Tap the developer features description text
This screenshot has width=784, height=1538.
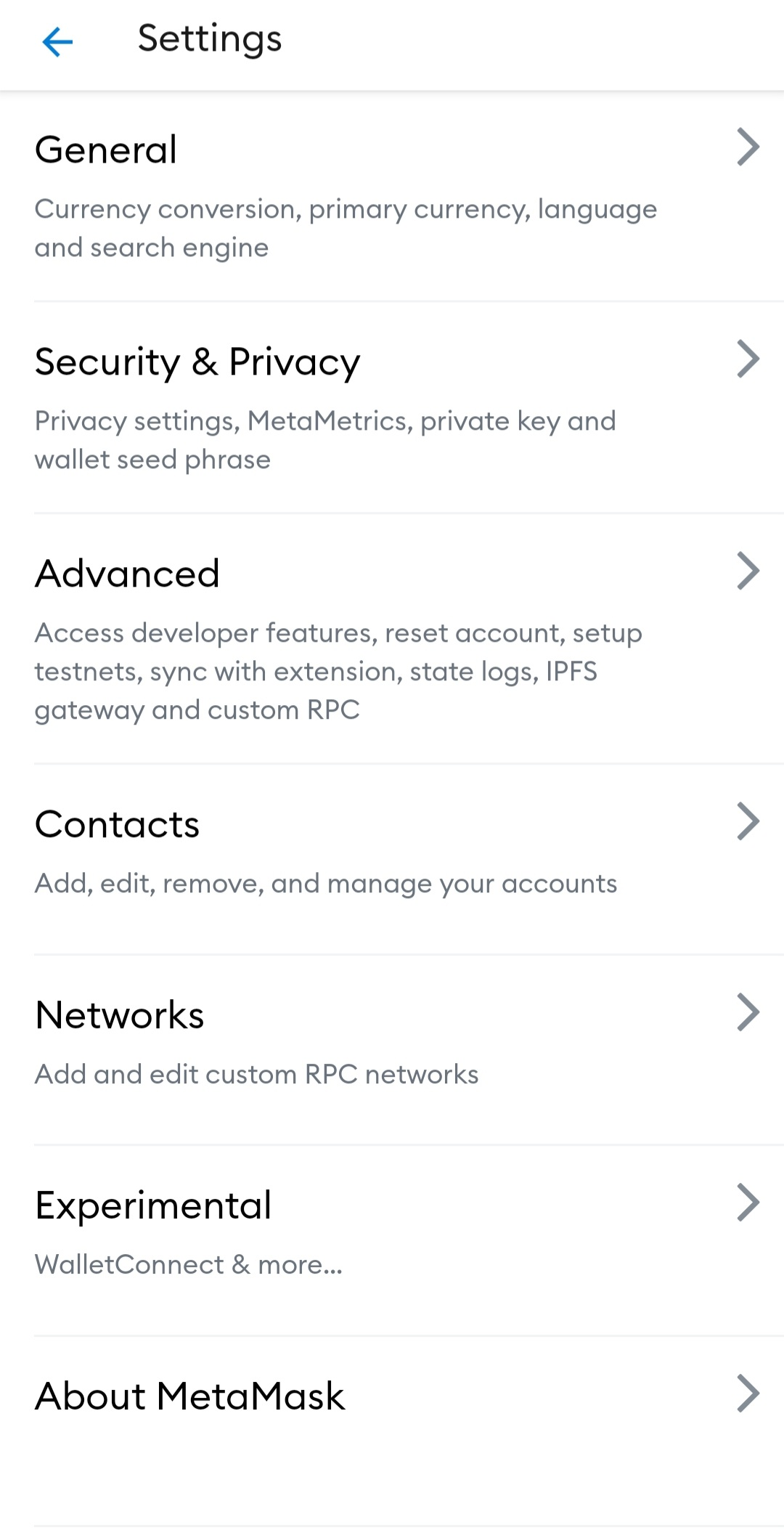[338, 671]
